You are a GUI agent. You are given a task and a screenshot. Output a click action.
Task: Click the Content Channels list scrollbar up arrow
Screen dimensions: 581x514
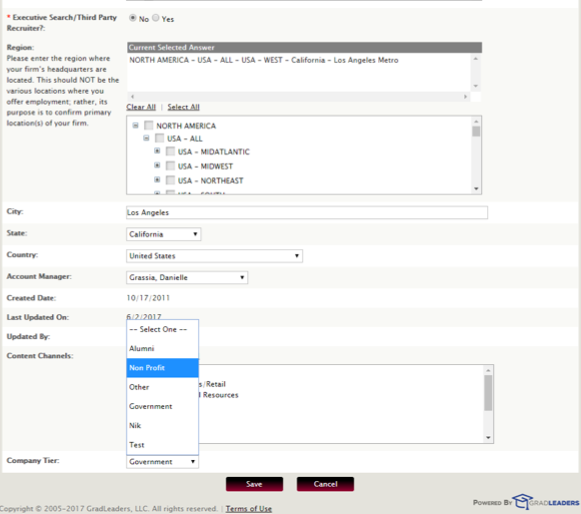coord(488,370)
